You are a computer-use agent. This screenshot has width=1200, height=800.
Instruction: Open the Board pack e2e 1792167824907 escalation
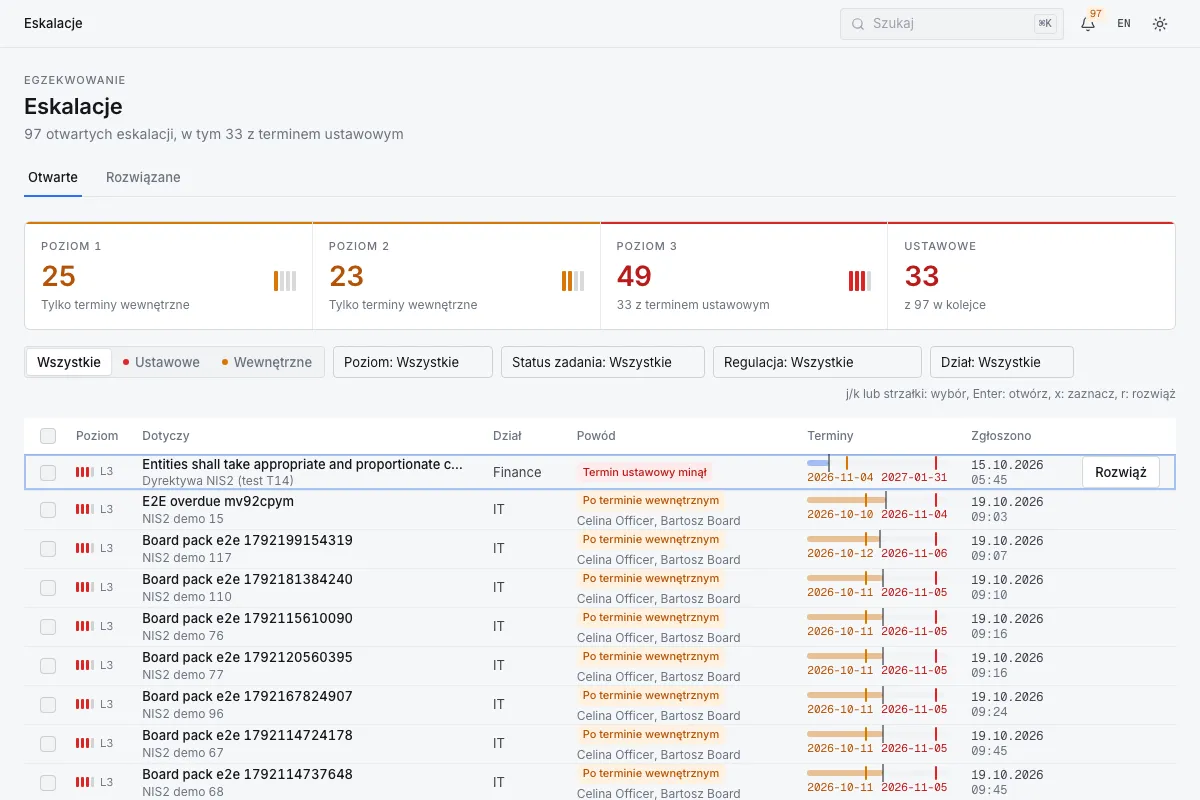(247, 696)
